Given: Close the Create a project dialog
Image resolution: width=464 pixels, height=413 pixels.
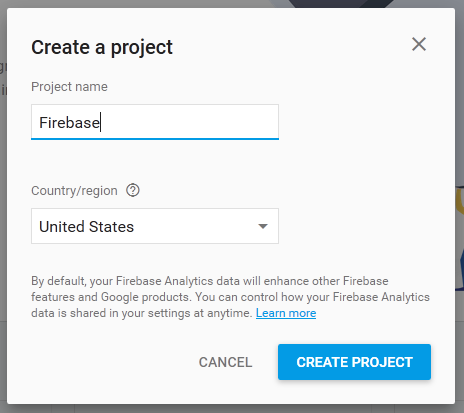Looking at the screenshot, I should tap(419, 44).
